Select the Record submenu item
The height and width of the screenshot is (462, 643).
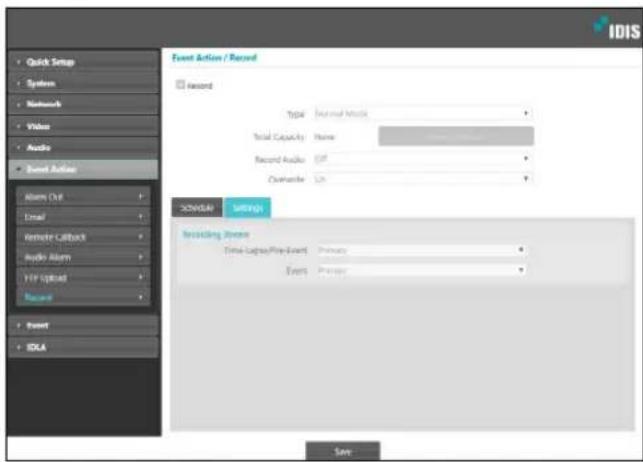point(84,297)
